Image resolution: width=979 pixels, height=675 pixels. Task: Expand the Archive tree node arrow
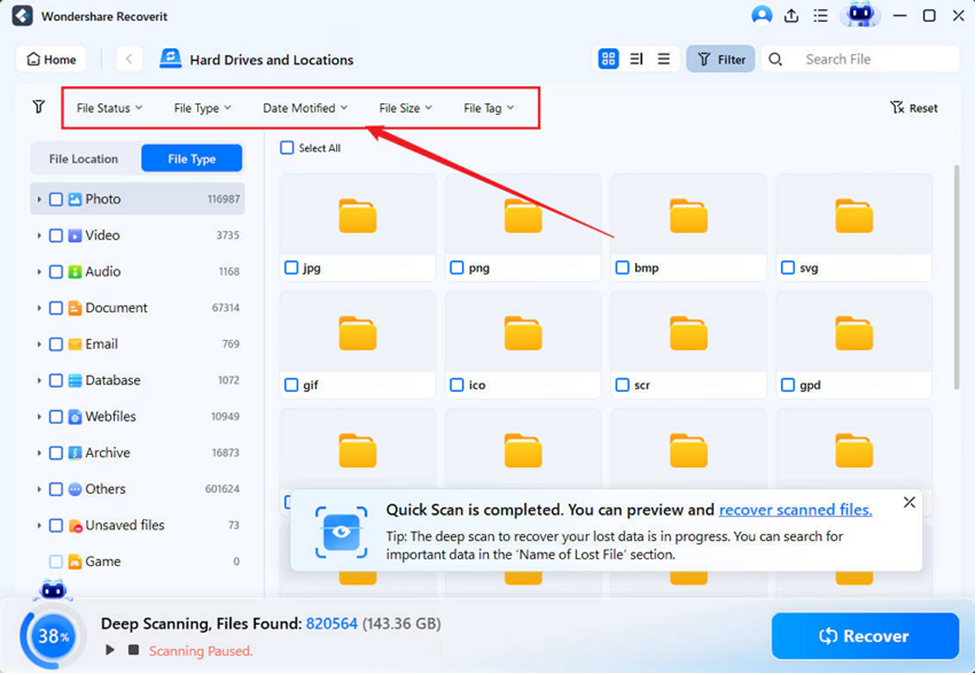point(39,454)
